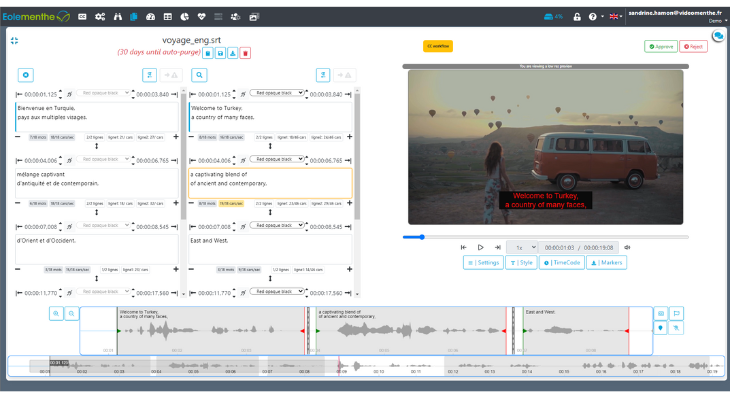This screenshot has width=730, height=400.
Task: Open the English subtitle style dropdown at 00:00:01.125
Action: [277, 93]
